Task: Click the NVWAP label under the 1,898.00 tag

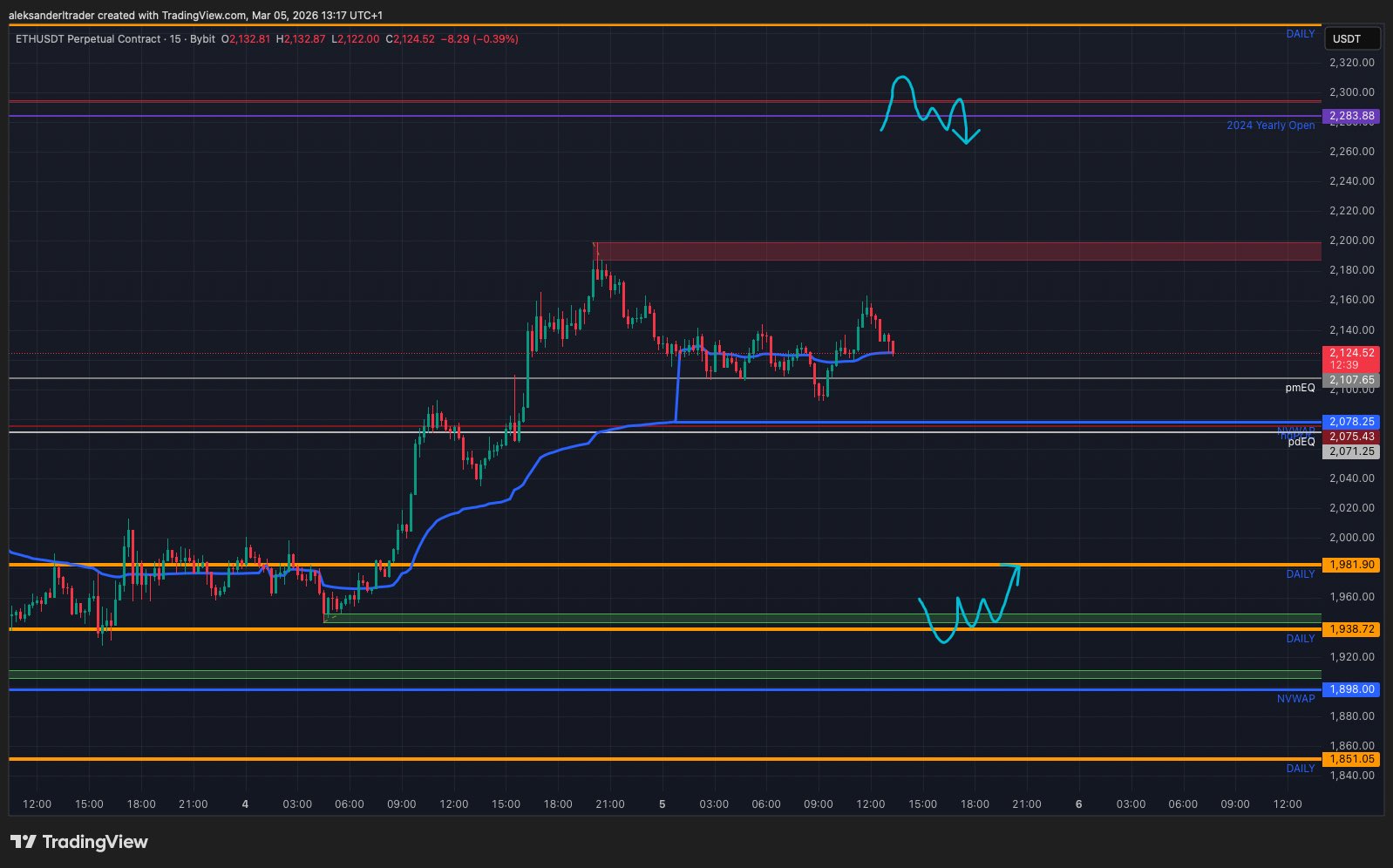Action: pyautogui.click(x=1296, y=699)
